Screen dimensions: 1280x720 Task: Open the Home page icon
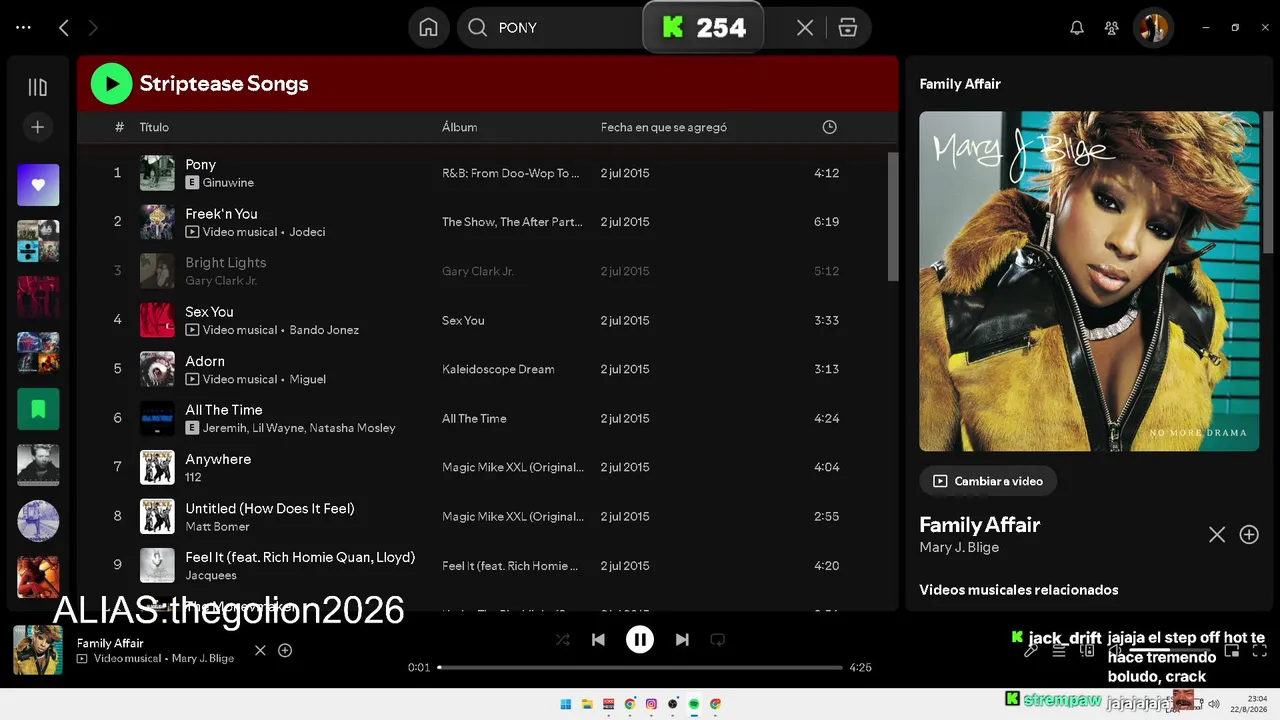[429, 28]
